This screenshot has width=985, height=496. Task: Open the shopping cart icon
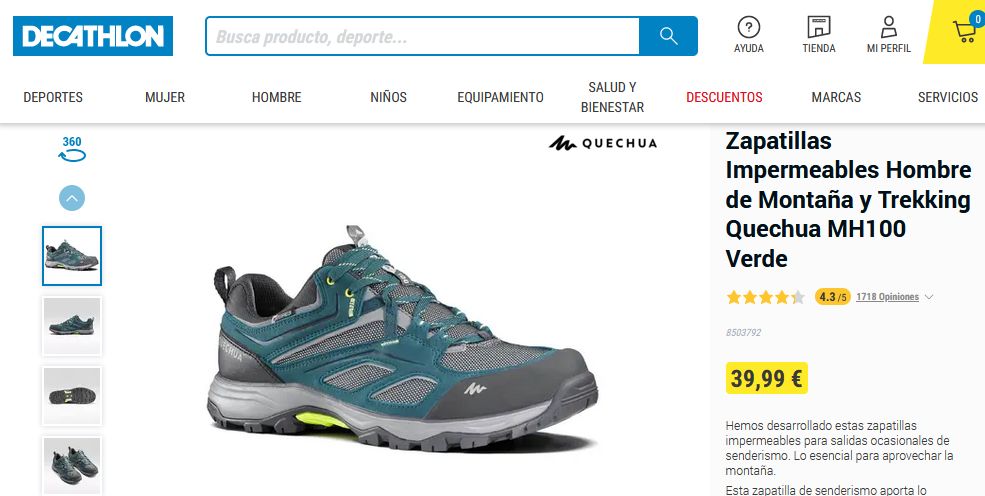(965, 31)
